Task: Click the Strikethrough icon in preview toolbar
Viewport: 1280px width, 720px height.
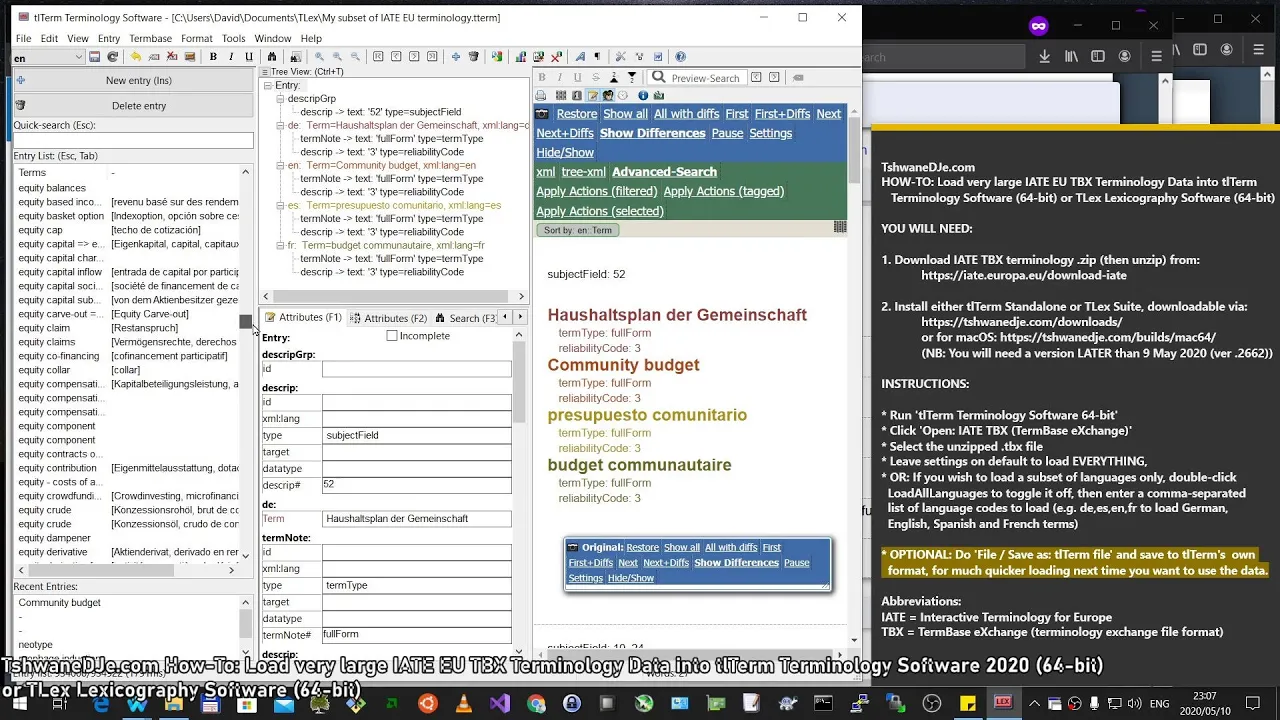Action: click(596, 77)
